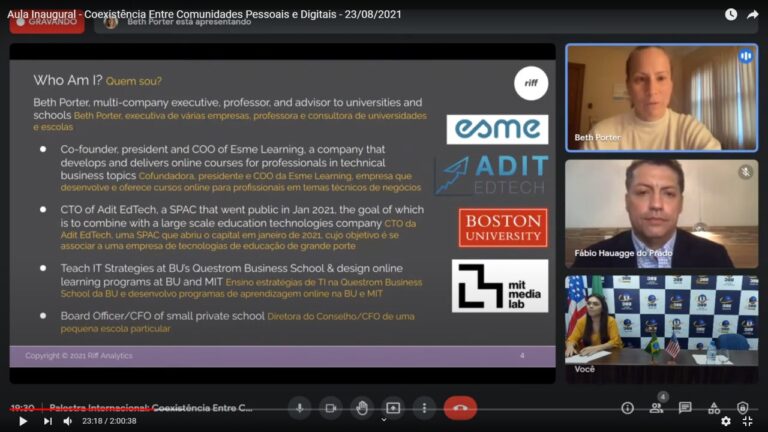Viewport: 768px width, 432px height.
Task: Toggle the meeting camera button
Action: pos(330,407)
